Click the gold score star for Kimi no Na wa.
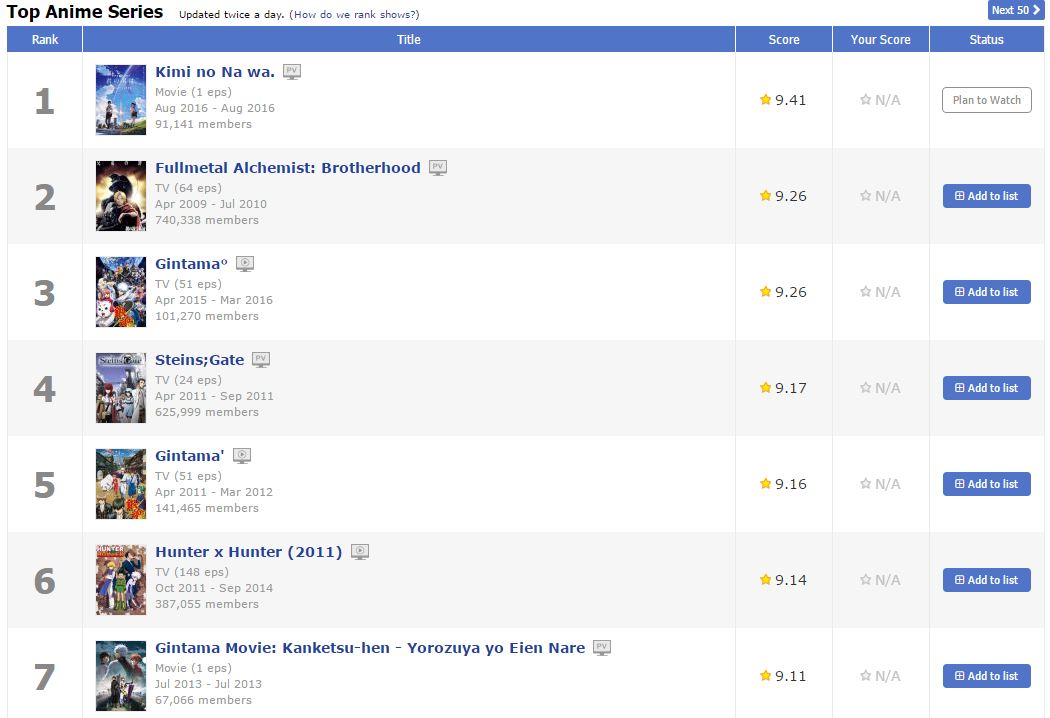 point(766,100)
